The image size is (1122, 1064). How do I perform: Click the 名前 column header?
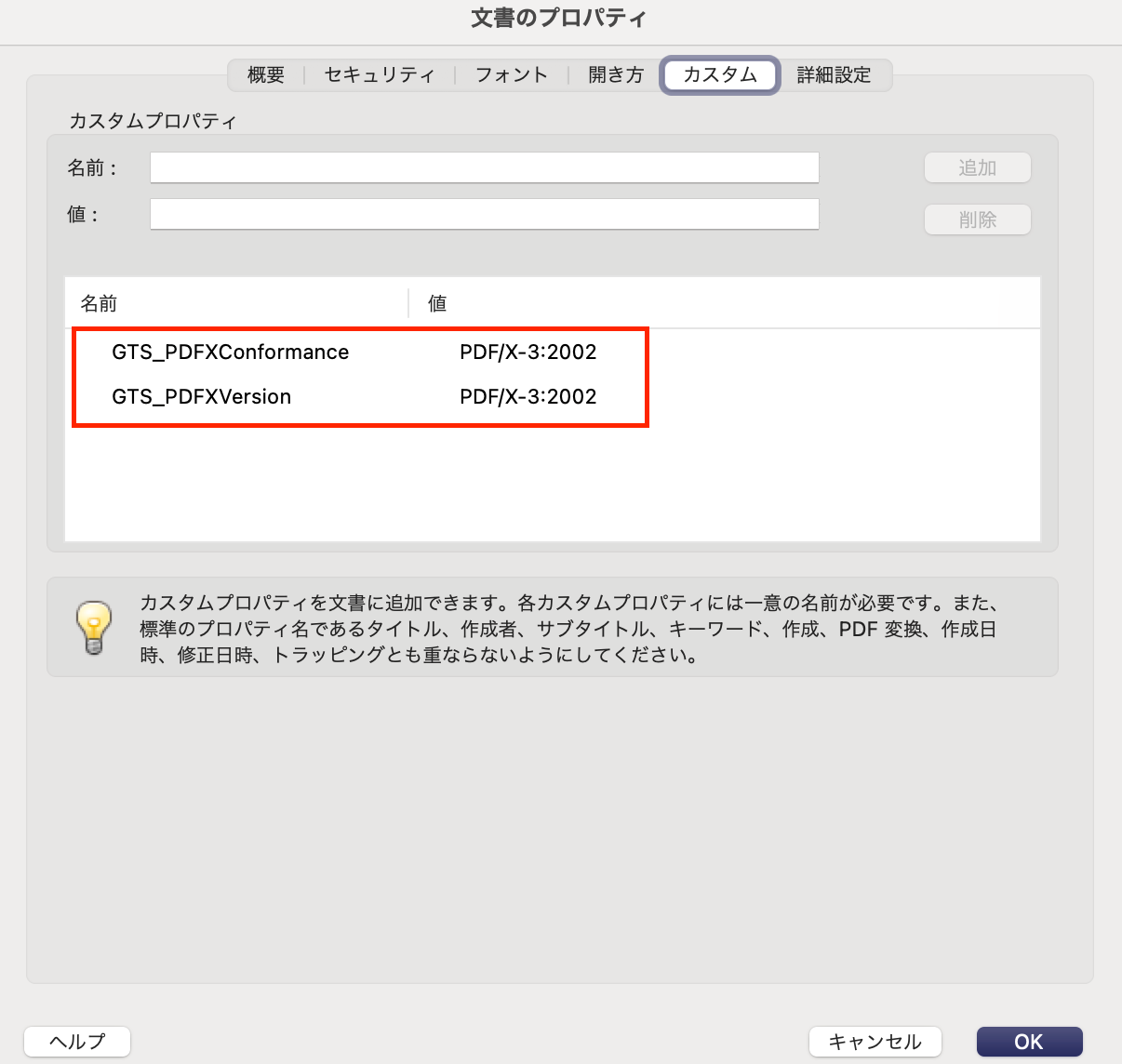99,304
